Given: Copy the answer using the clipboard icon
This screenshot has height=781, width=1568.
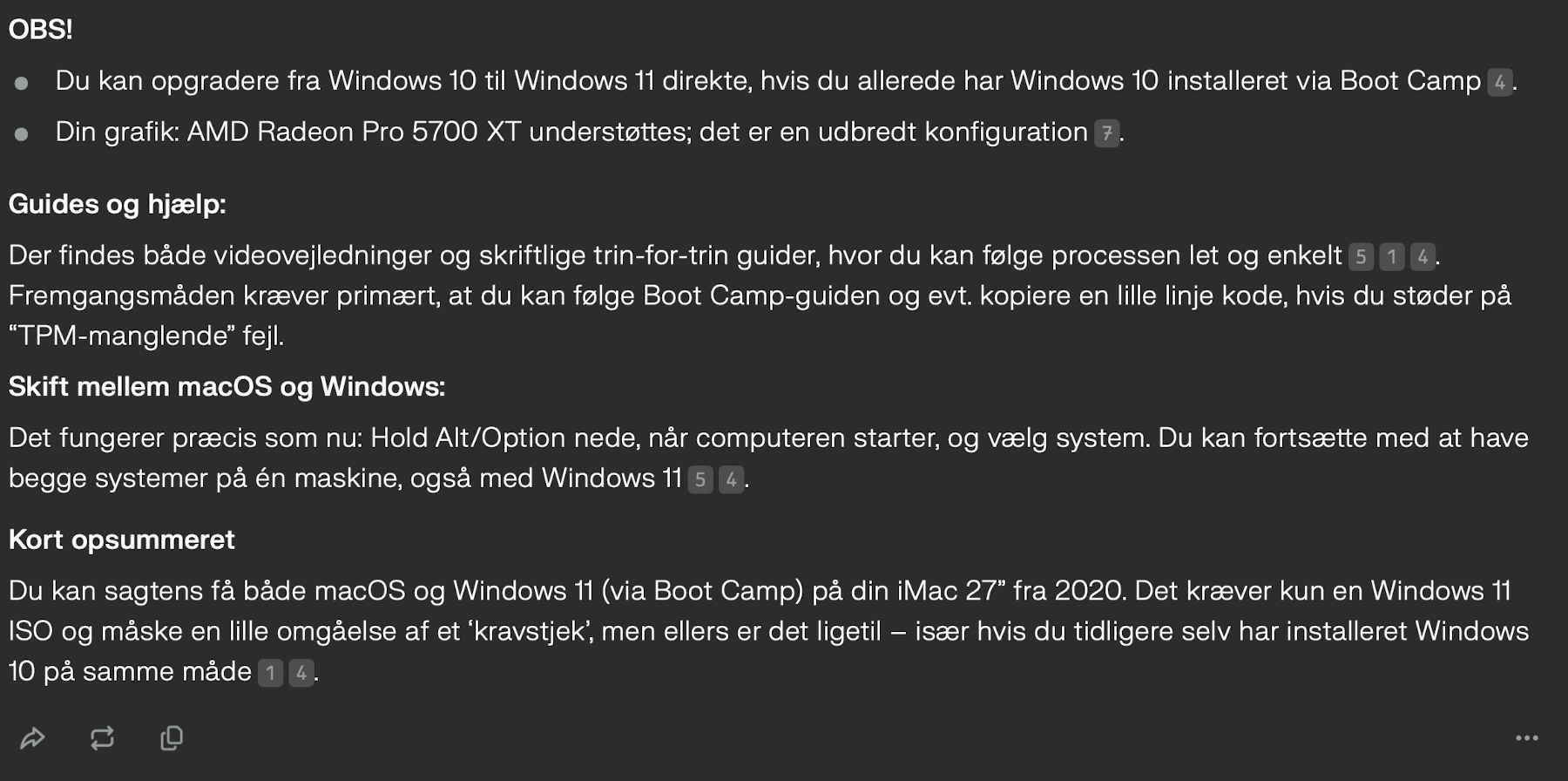Looking at the screenshot, I should point(172,738).
